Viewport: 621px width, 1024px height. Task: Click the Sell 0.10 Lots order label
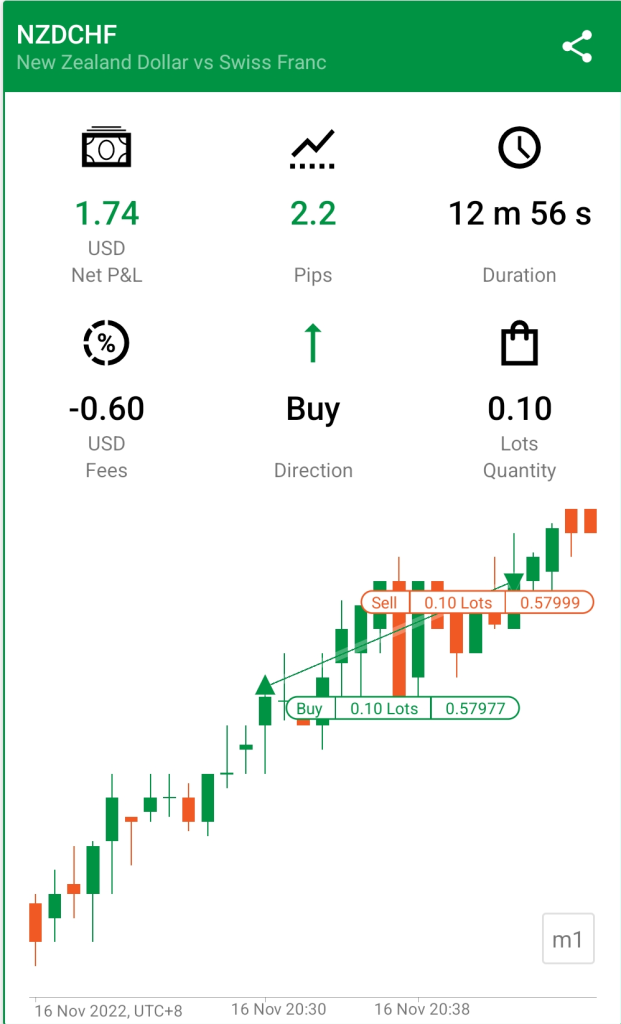pos(477,602)
